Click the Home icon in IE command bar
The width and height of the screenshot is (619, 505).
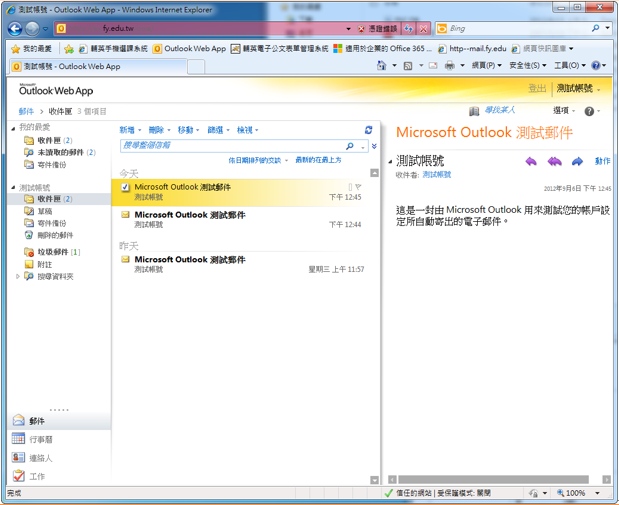pyautogui.click(x=381, y=66)
